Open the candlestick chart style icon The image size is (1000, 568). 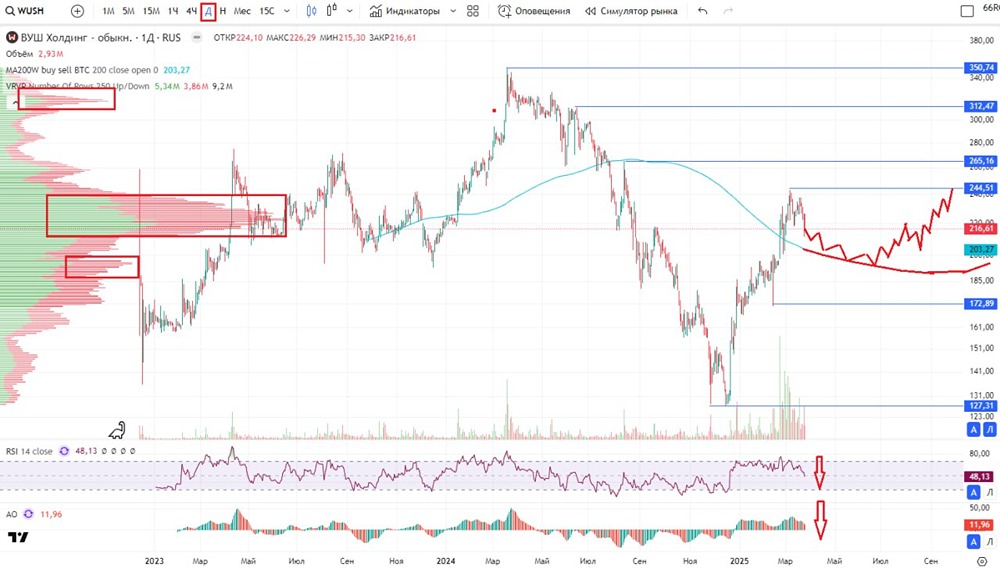pos(311,11)
